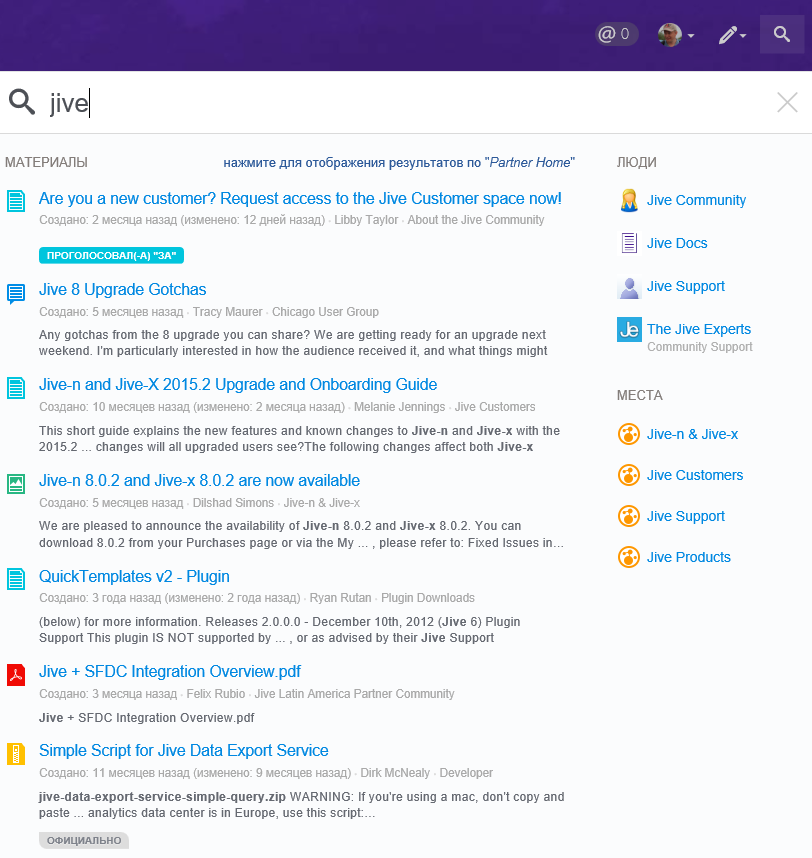Open Jive Support place under МЕСТА
The width and height of the screenshot is (812, 858).
pos(686,517)
